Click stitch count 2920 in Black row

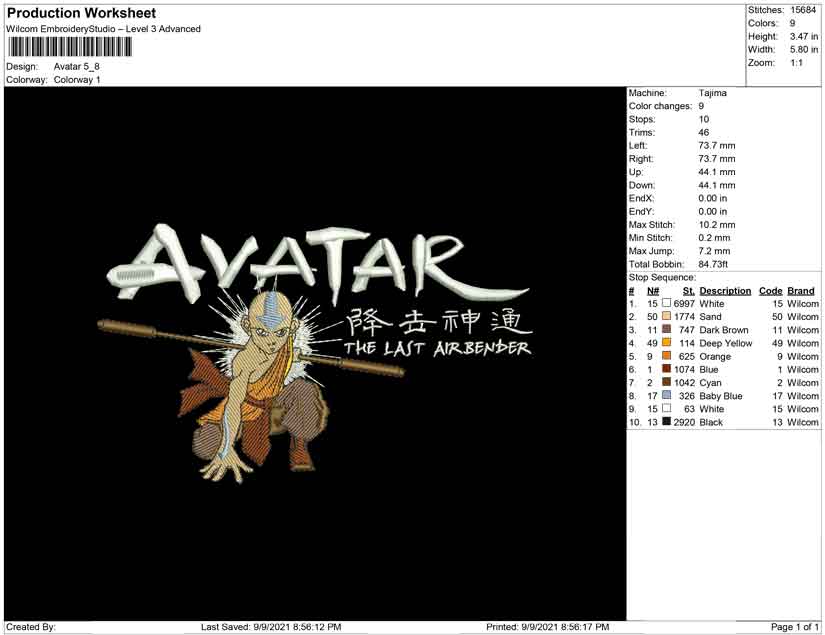coord(685,422)
